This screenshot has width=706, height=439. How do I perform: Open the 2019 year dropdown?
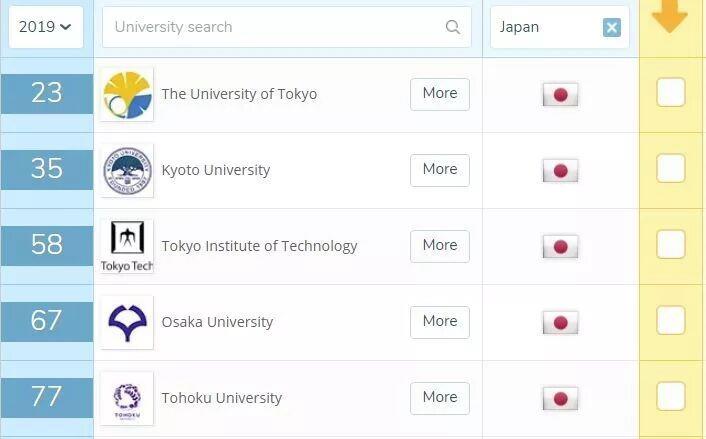[45, 27]
